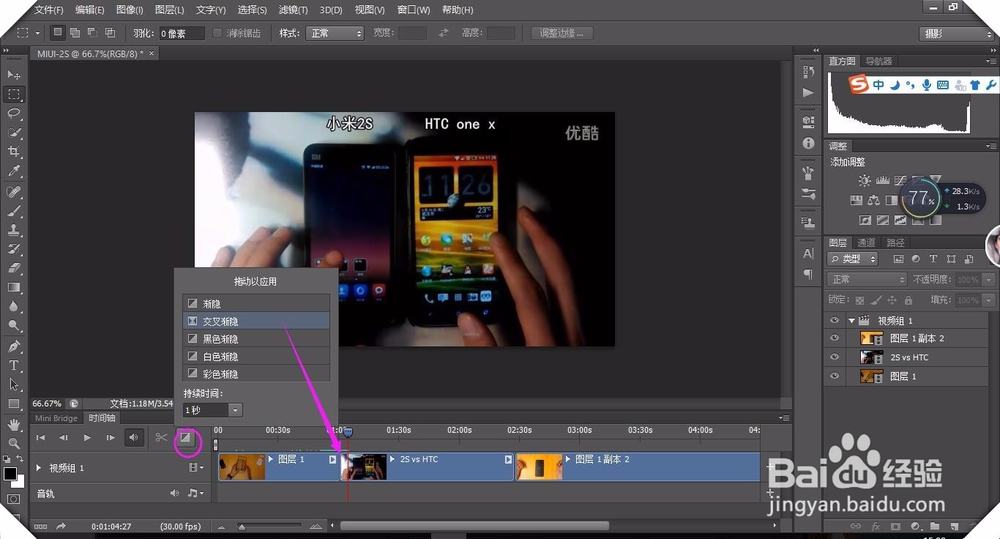The image size is (1000, 539).
Task: Open the Paragraph panel icon
Action: (809, 274)
